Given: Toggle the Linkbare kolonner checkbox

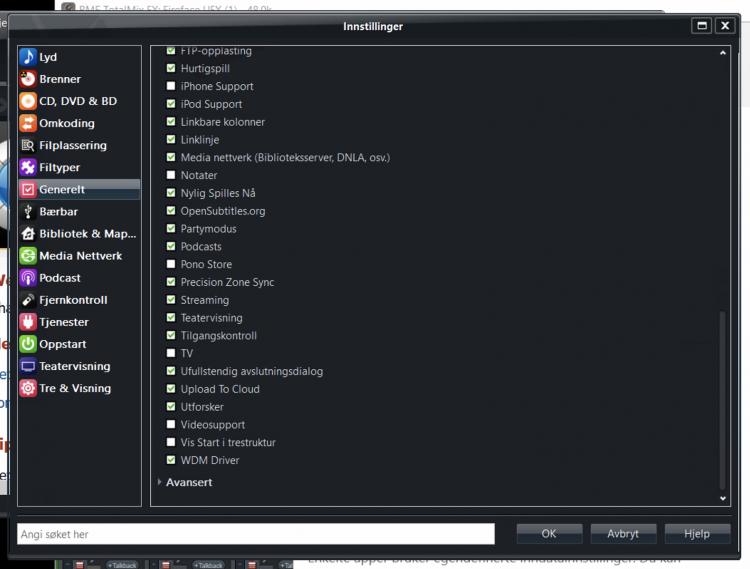Looking at the screenshot, I should 171,121.
